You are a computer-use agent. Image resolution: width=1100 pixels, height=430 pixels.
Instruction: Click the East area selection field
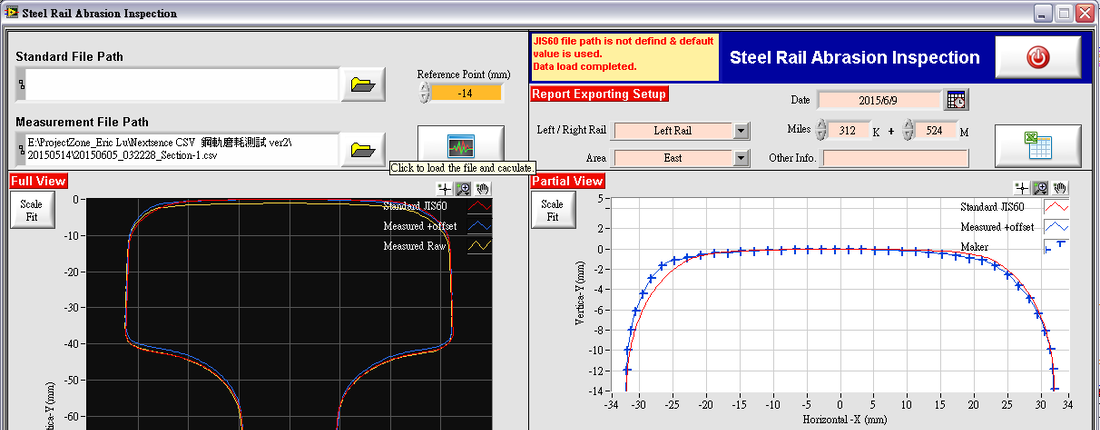point(673,159)
